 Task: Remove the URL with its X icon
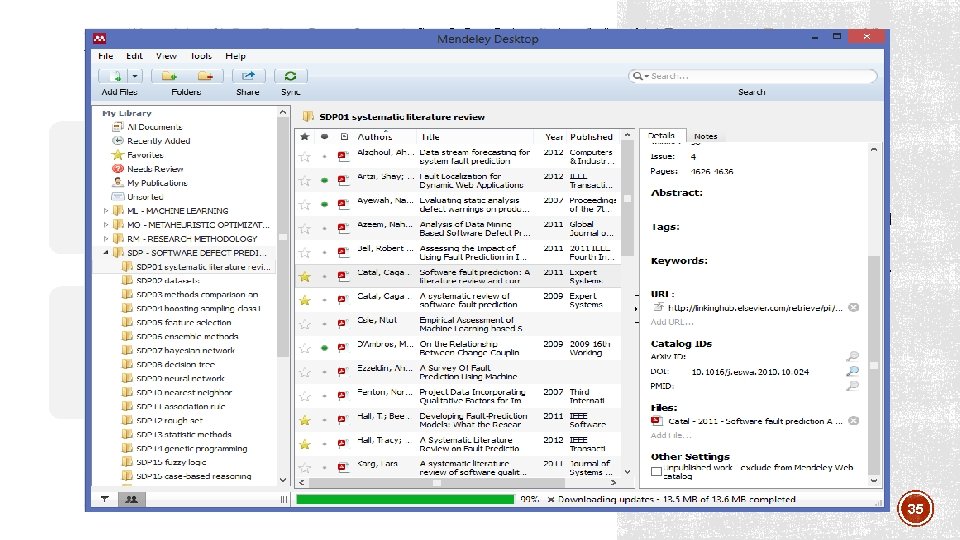853,307
